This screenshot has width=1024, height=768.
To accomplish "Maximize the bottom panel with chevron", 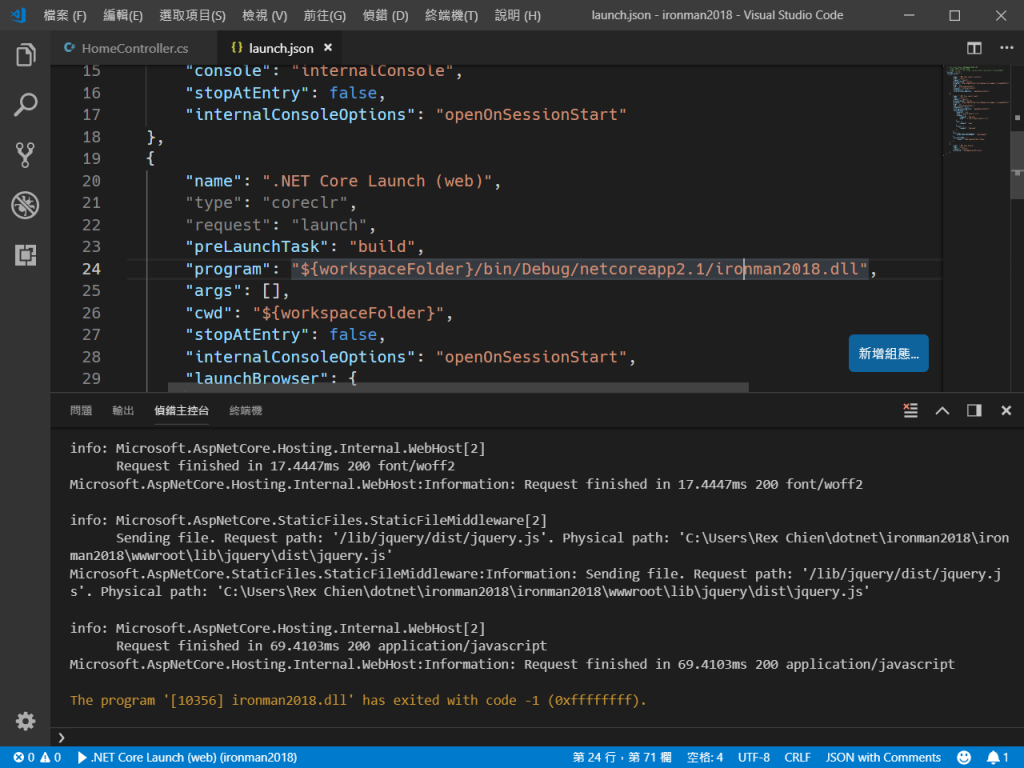I will pos(942,410).
